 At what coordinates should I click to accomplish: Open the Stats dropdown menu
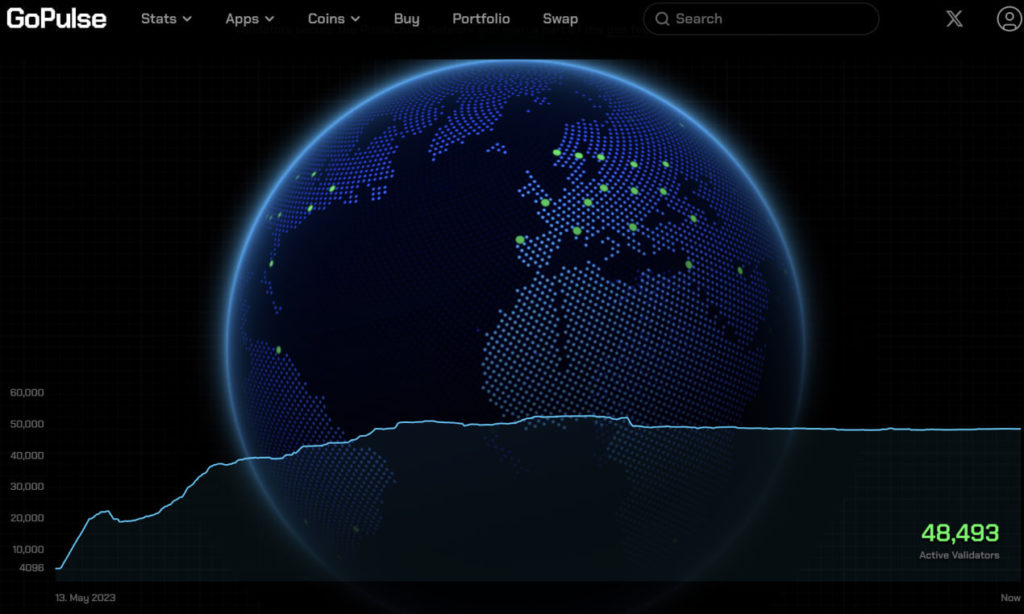click(166, 19)
